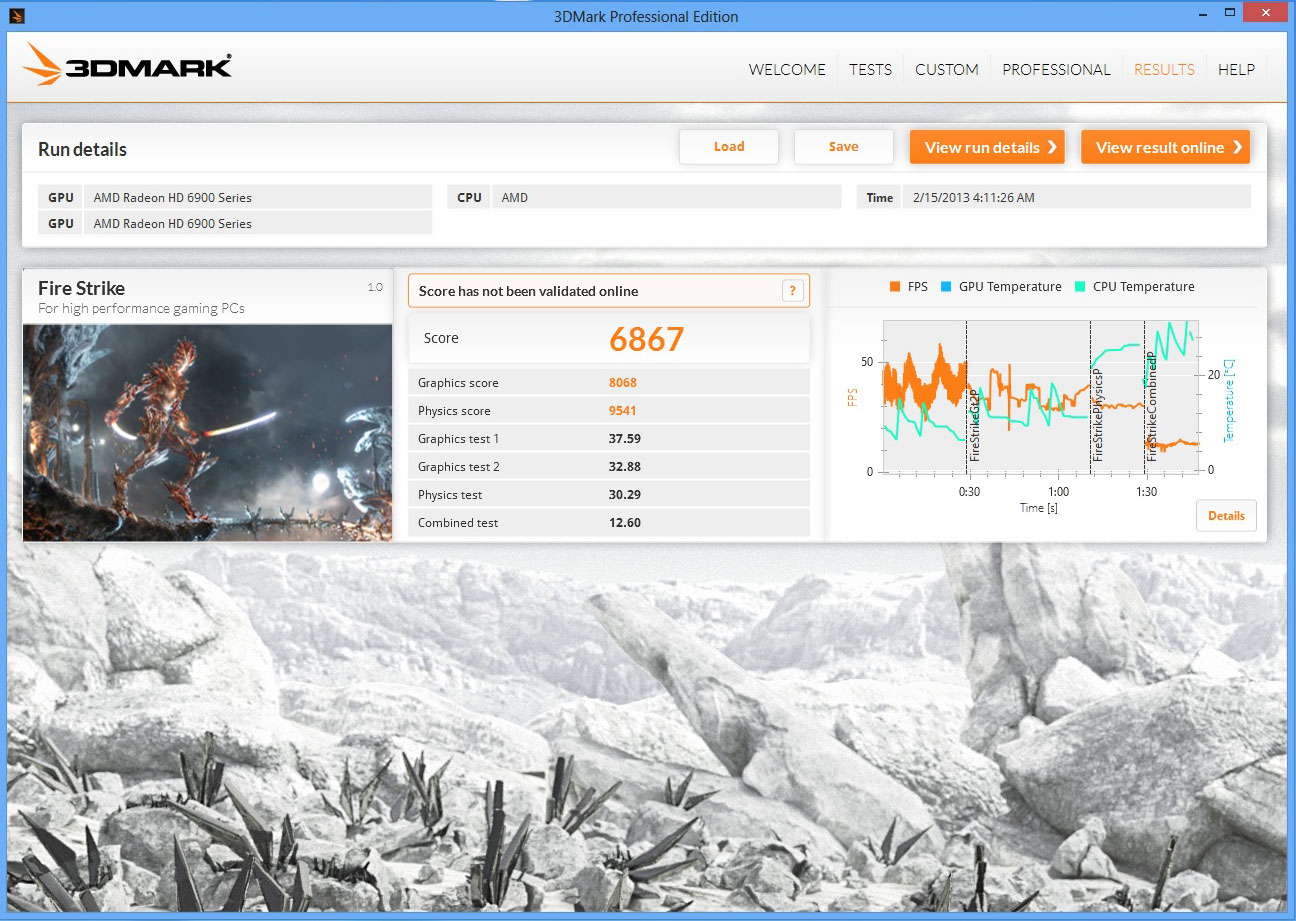The image size is (1296, 921).
Task: Click View run details button
Action: (987, 147)
